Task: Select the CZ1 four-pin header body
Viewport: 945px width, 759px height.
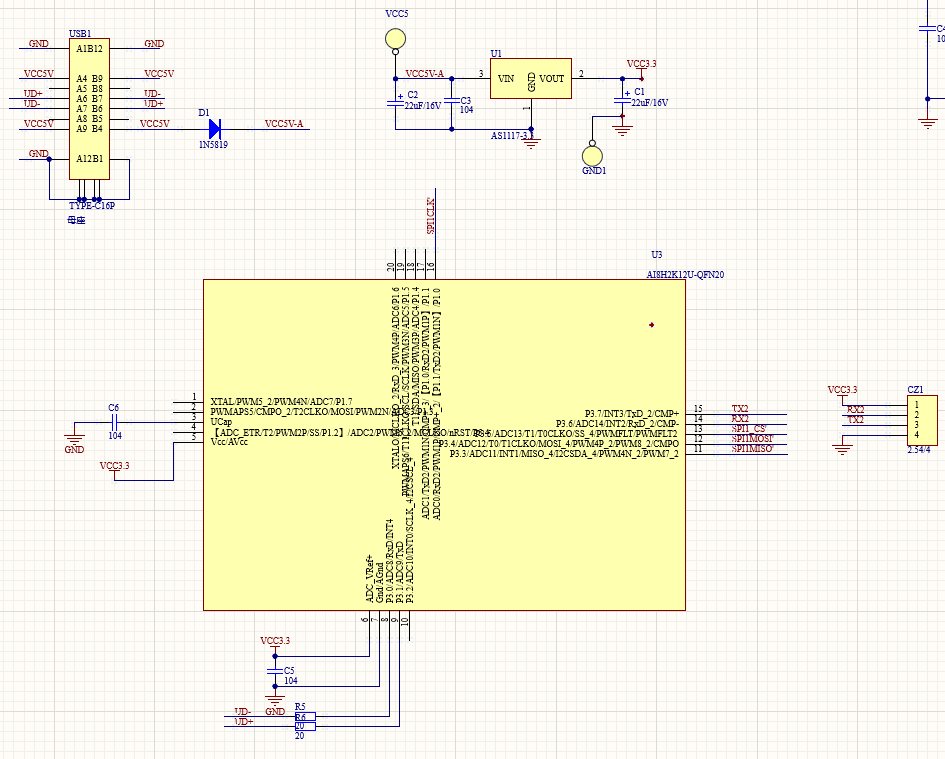Action: (x=922, y=421)
